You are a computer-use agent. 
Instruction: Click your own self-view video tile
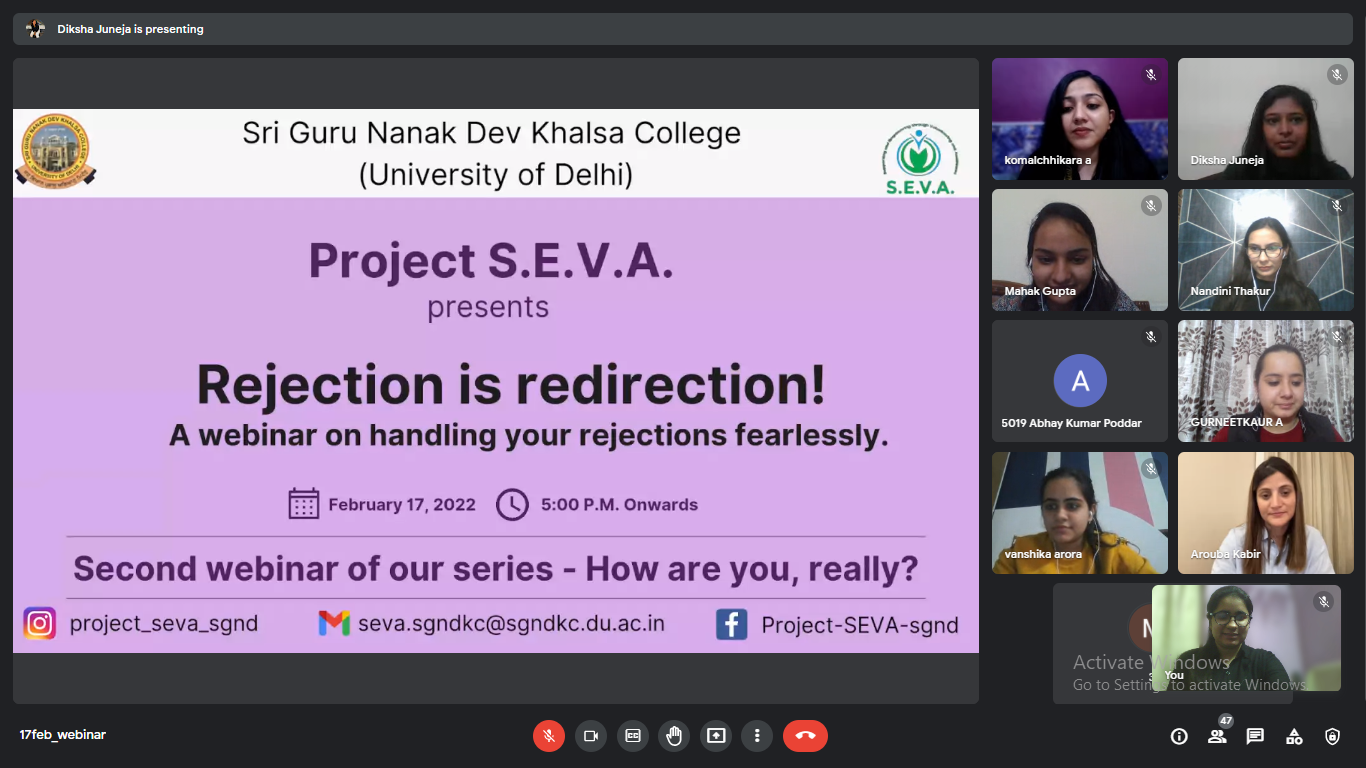tap(1245, 637)
